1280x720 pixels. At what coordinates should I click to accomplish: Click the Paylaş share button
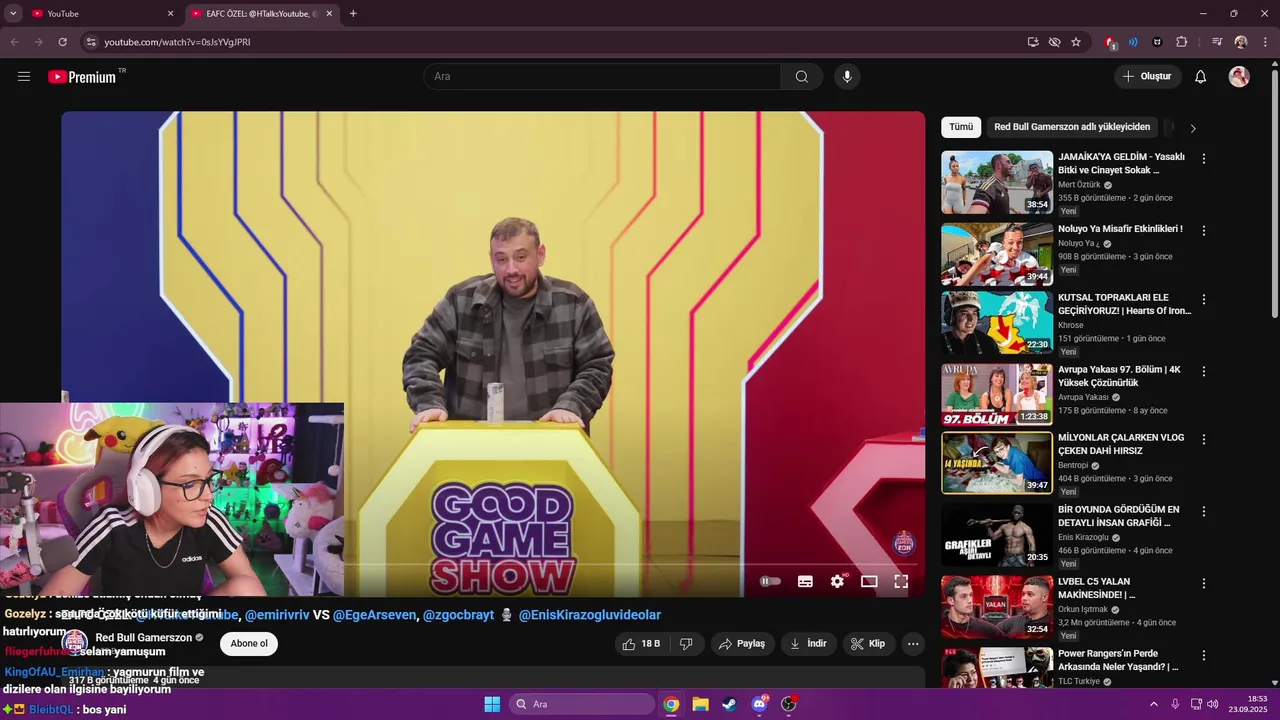pyautogui.click(x=743, y=644)
